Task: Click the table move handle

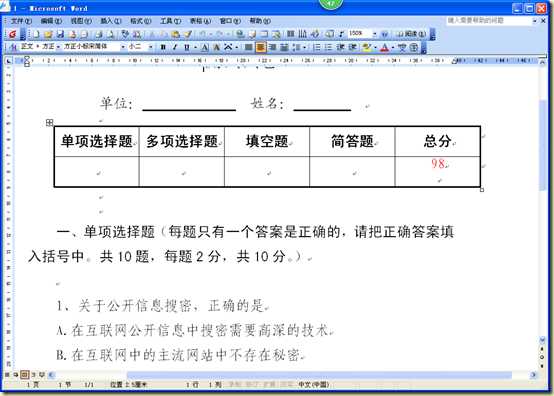Action: click(x=49, y=123)
